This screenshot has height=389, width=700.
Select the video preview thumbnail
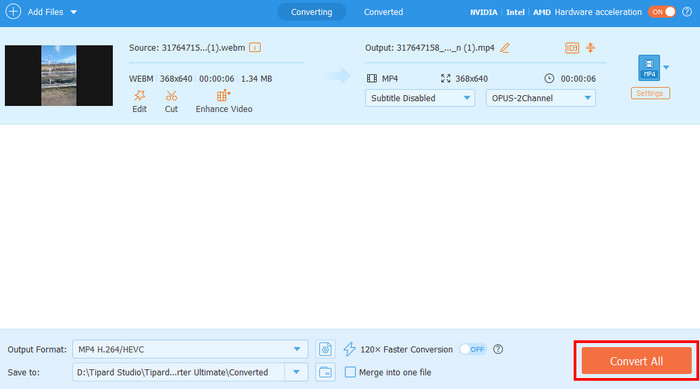click(x=59, y=75)
